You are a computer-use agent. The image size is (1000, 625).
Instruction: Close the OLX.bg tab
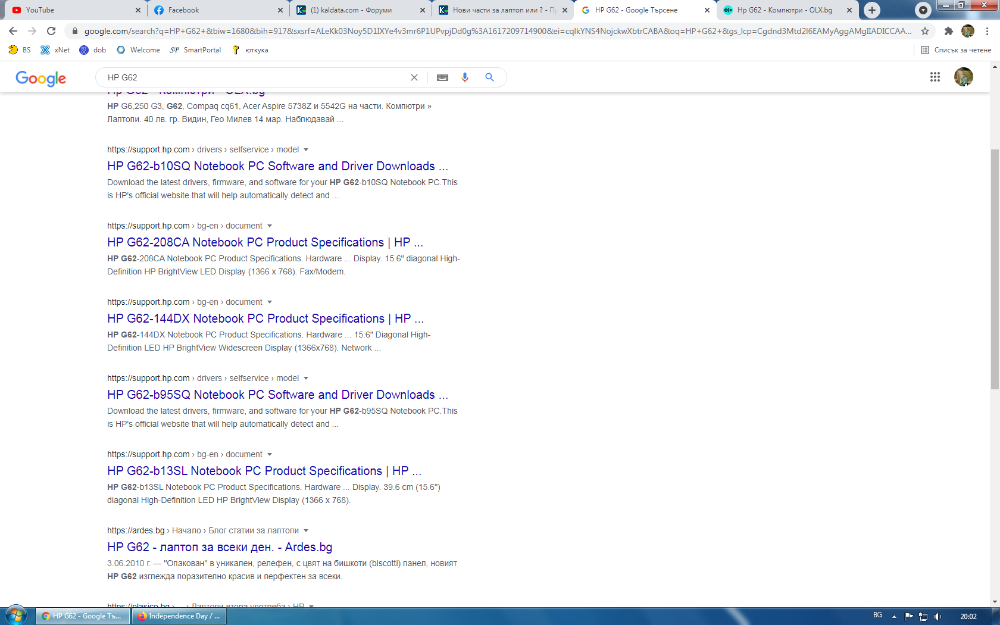(849, 10)
